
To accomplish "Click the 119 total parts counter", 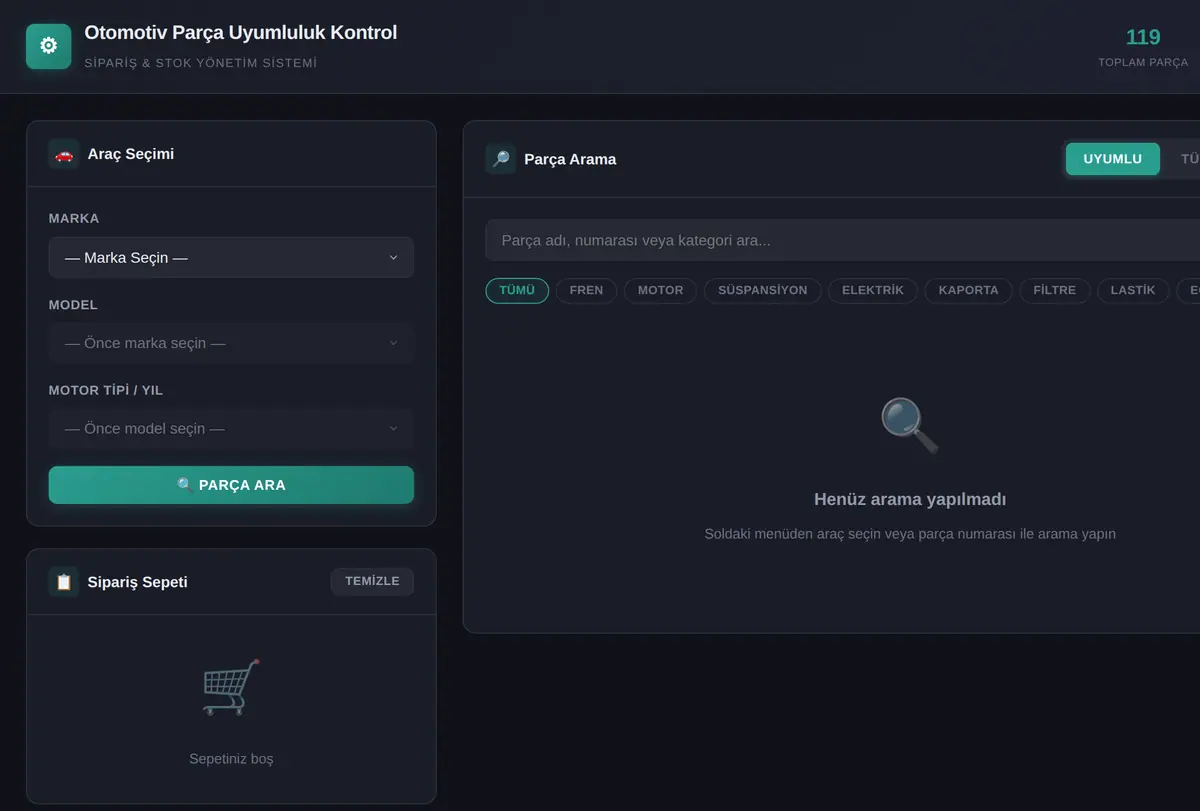I will pos(1143,37).
